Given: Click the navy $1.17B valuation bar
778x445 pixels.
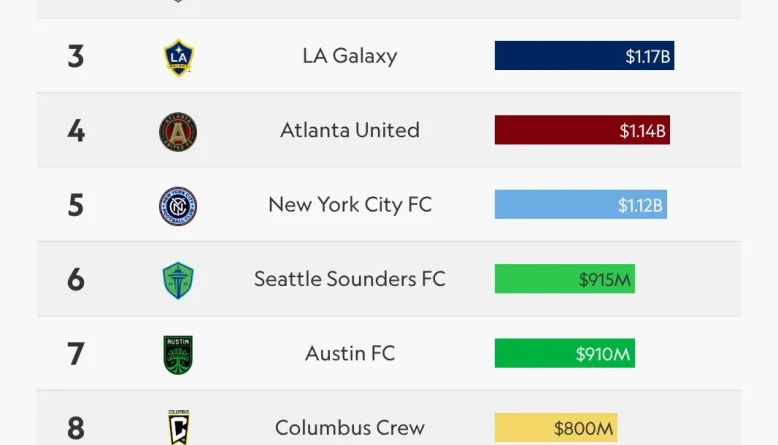Looking at the screenshot, I should point(584,56).
